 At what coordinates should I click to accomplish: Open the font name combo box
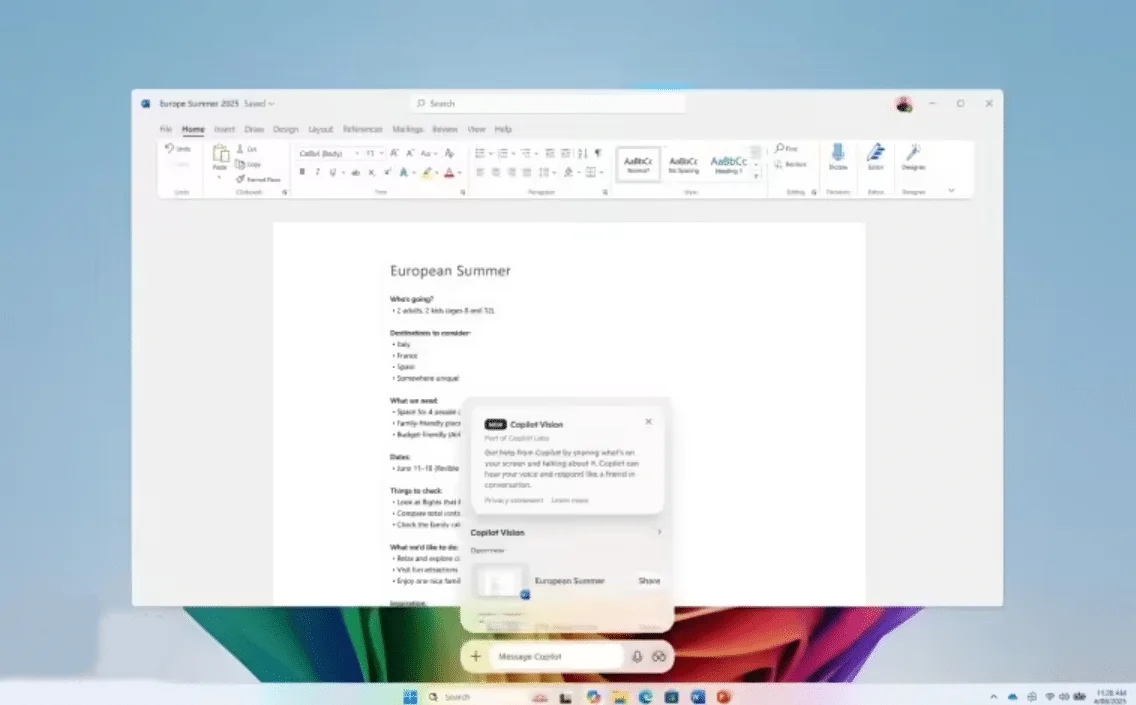(329, 153)
